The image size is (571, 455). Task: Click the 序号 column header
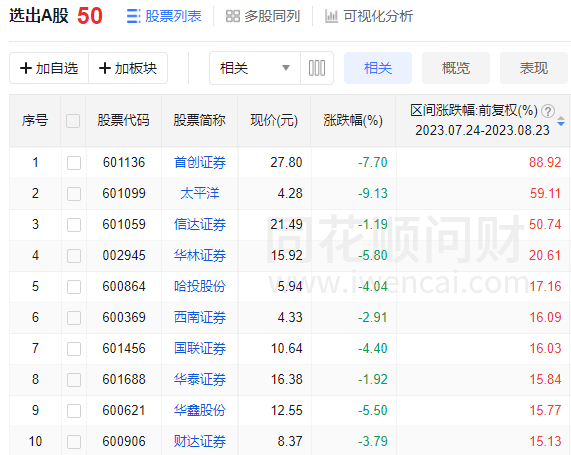[35, 120]
